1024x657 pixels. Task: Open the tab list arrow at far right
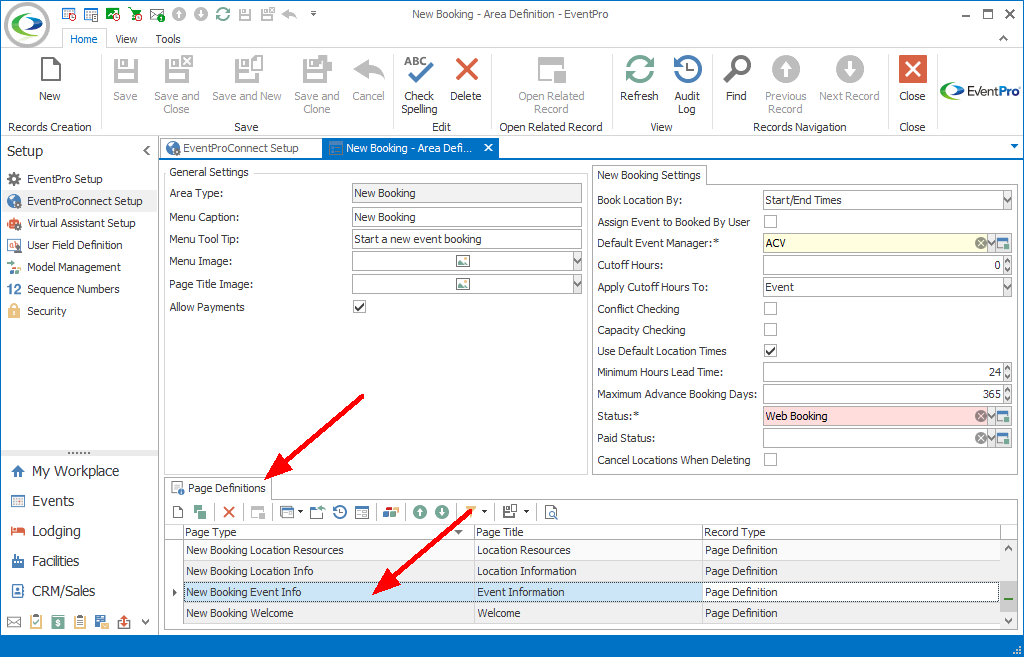(x=1014, y=147)
